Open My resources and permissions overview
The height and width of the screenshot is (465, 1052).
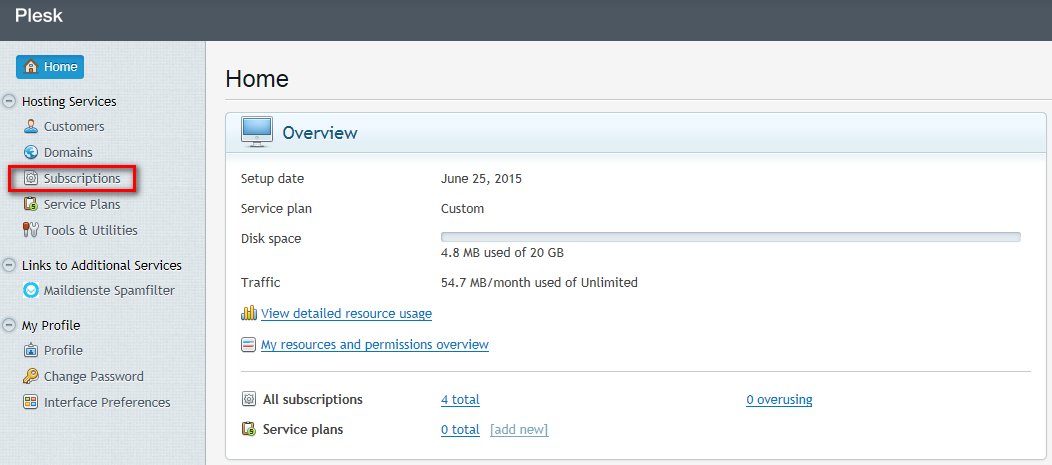(x=374, y=345)
